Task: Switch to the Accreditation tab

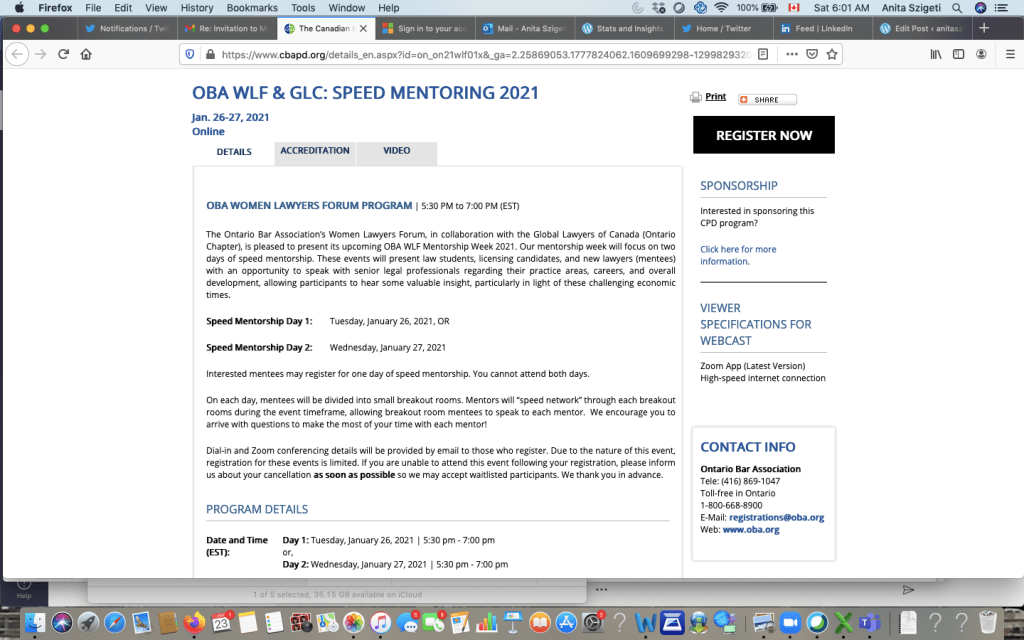Action: pos(315,151)
